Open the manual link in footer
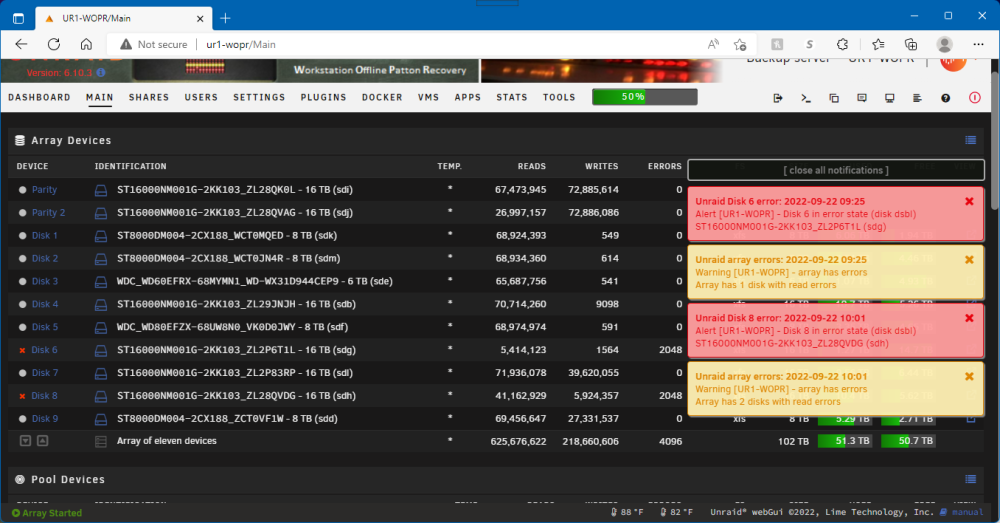The height and width of the screenshot is (523, 1000). (x=967, y=512)
